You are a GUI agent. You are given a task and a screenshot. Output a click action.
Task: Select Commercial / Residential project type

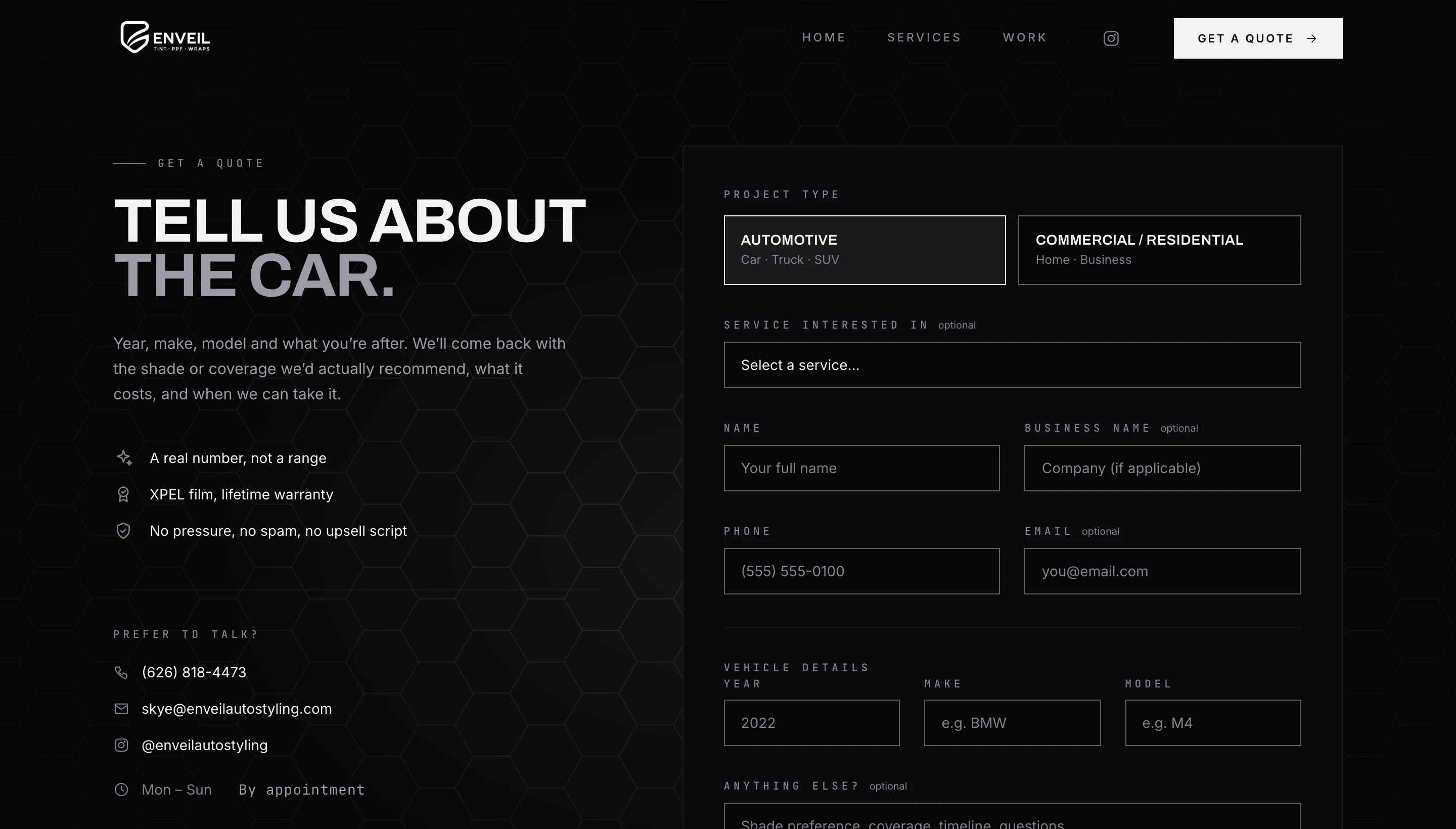click(1159, 250)
